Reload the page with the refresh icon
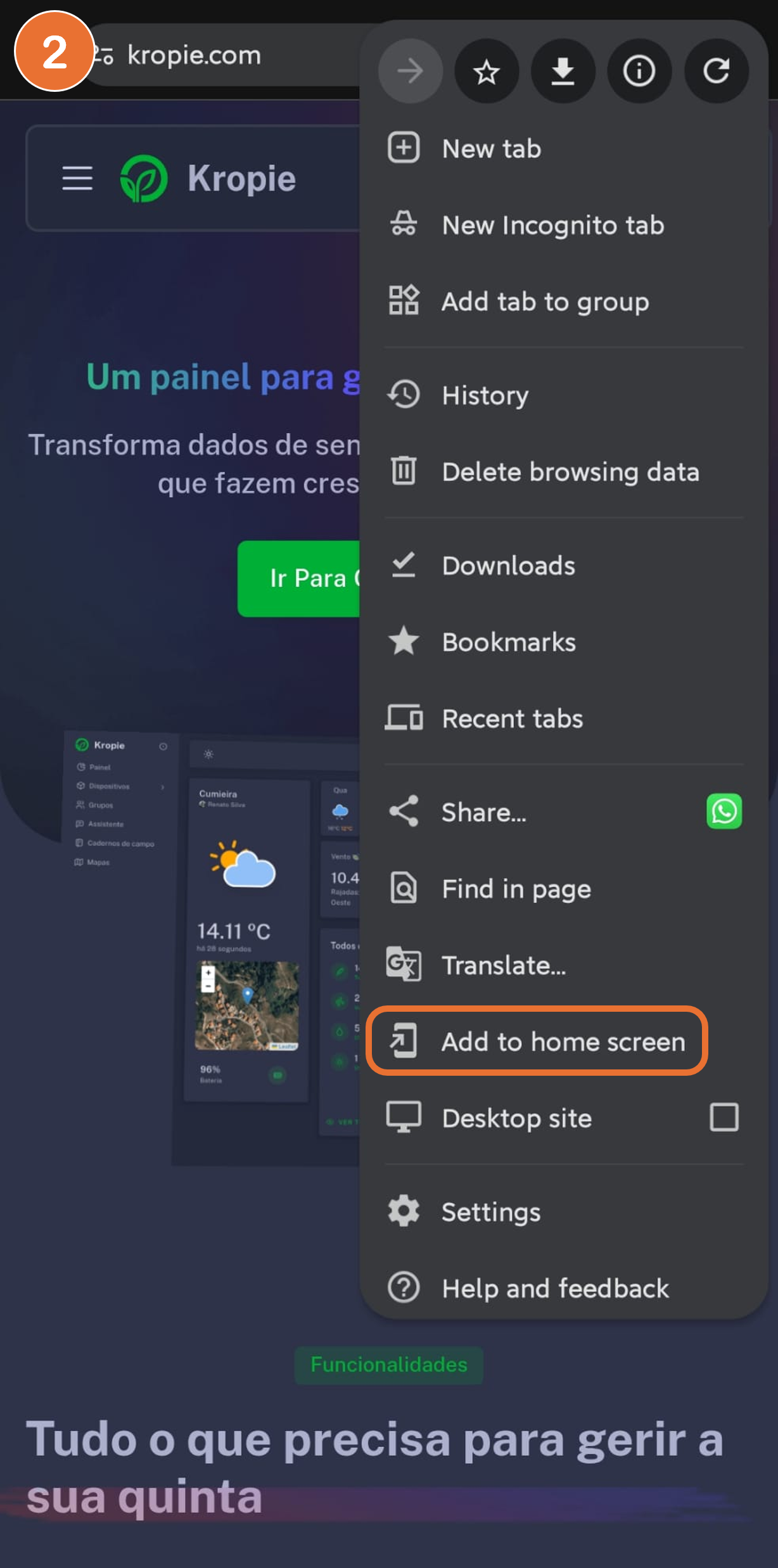Viewport: 778px width, 1568px height. point(716,71)
